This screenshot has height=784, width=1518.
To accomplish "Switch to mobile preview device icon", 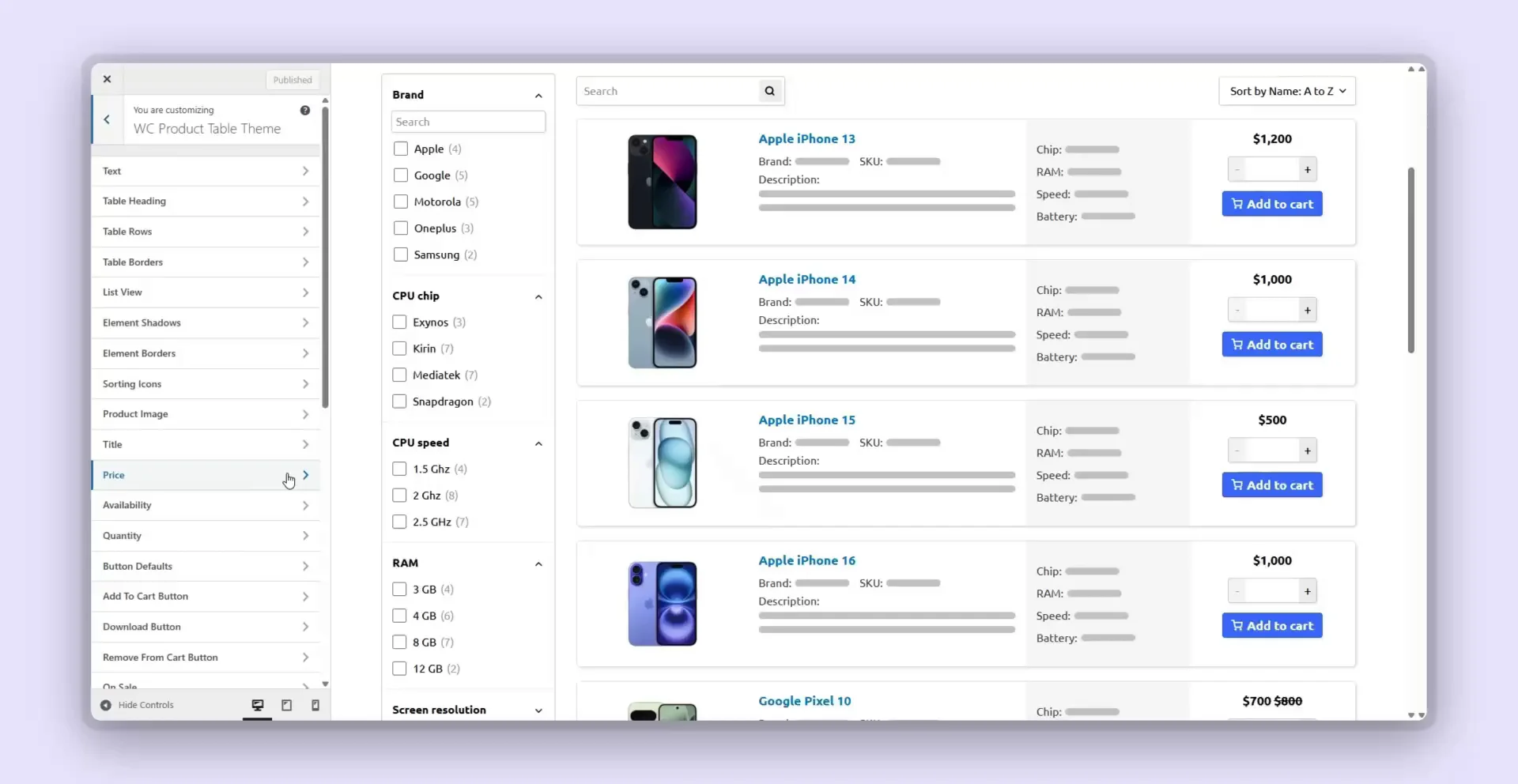I will click(x=315, y=705).
